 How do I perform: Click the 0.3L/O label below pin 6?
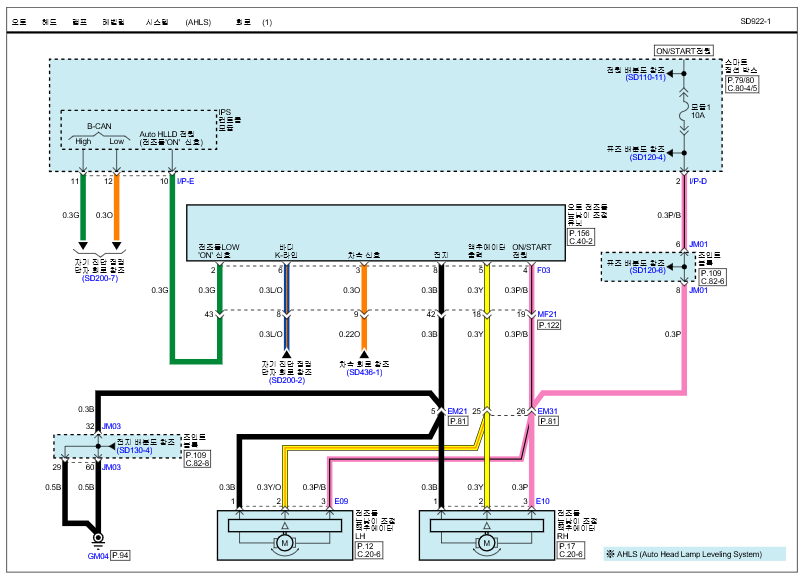(x=271, y=290)
